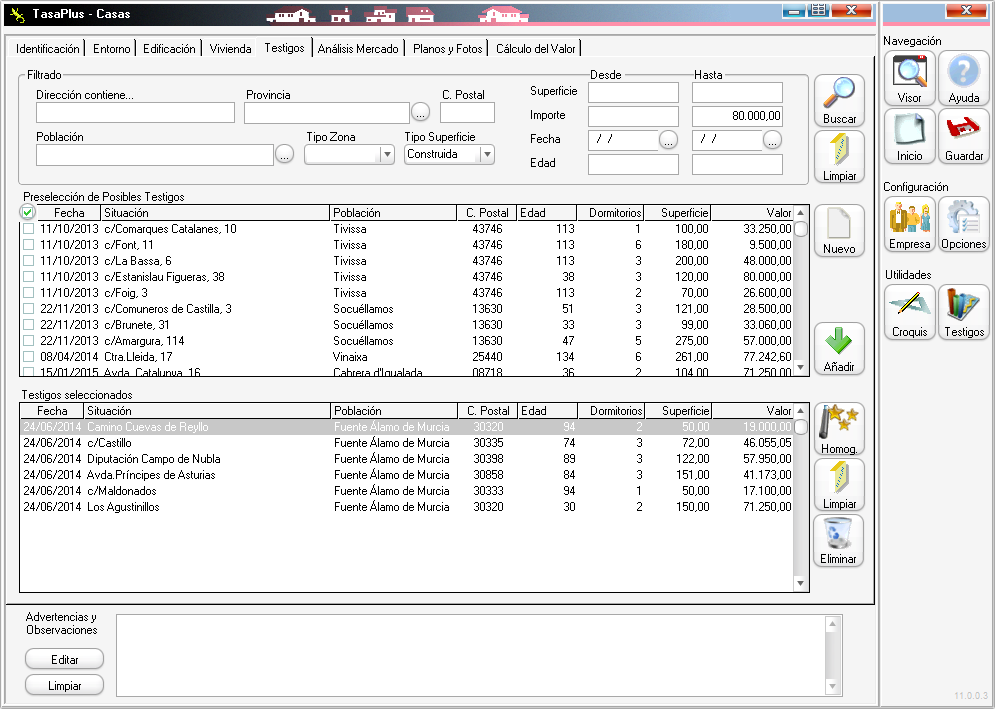The width and height of the screenshot is (995, 709).
Task: Open the Tipo Superficie dropdown
Action: 487,155
